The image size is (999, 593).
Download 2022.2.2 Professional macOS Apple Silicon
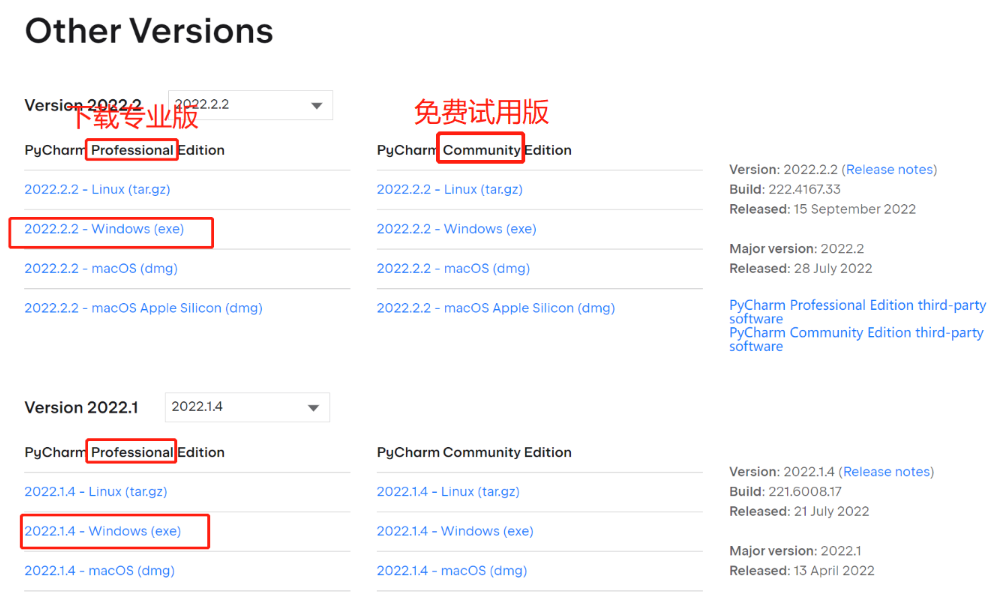coord(143,308)
